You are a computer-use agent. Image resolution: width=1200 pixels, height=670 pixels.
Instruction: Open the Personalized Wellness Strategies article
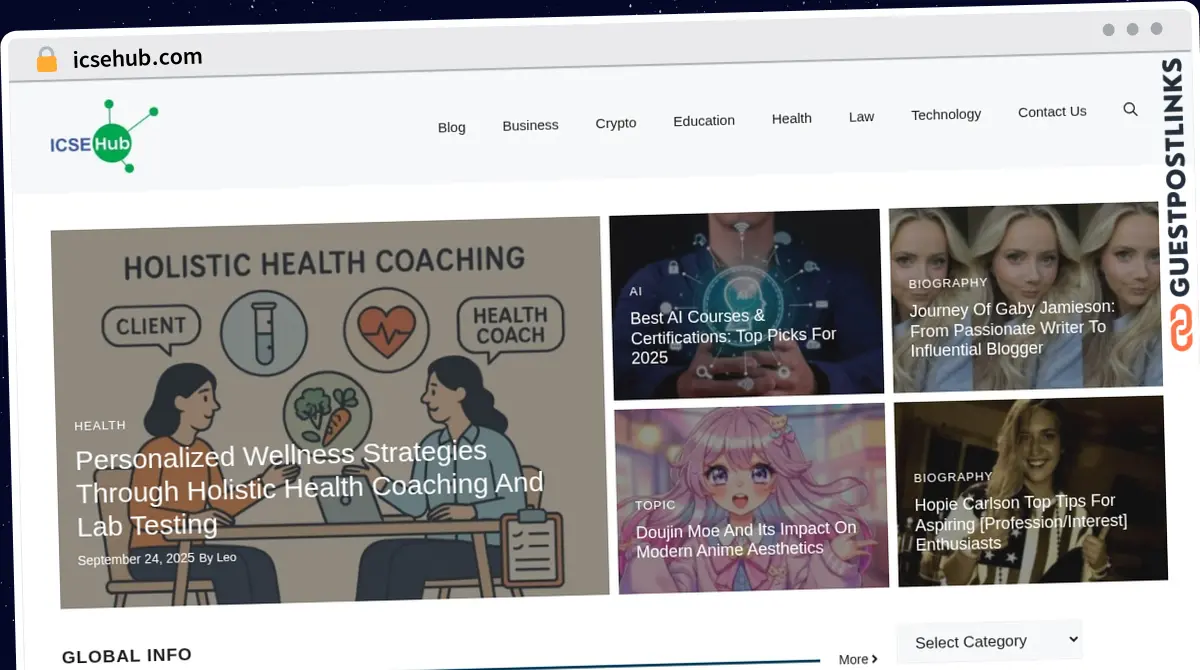[310, 491]
